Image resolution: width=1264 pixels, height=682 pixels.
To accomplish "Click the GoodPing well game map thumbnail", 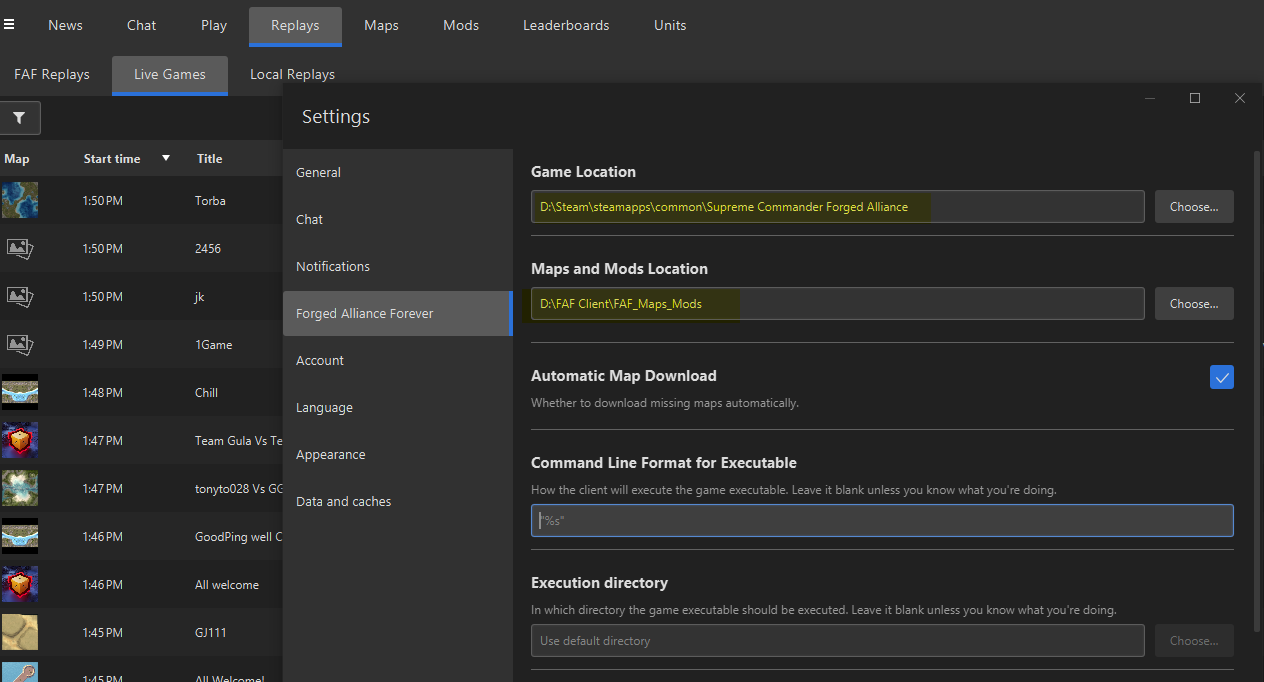I will coord(20,536).
